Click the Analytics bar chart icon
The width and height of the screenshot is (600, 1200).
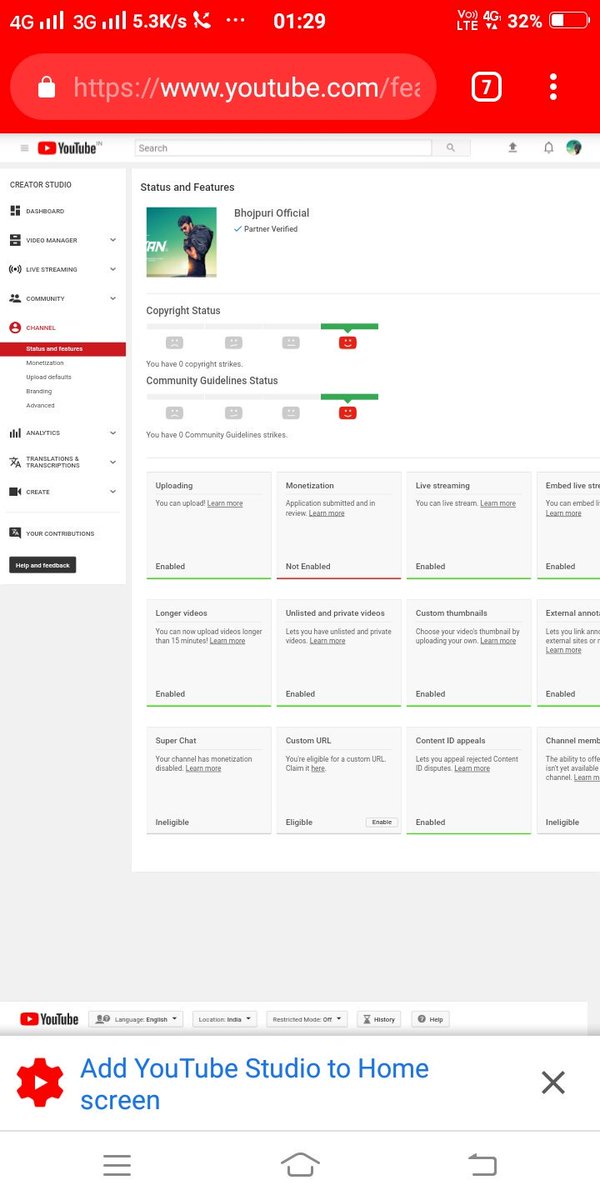pos(15,433)
